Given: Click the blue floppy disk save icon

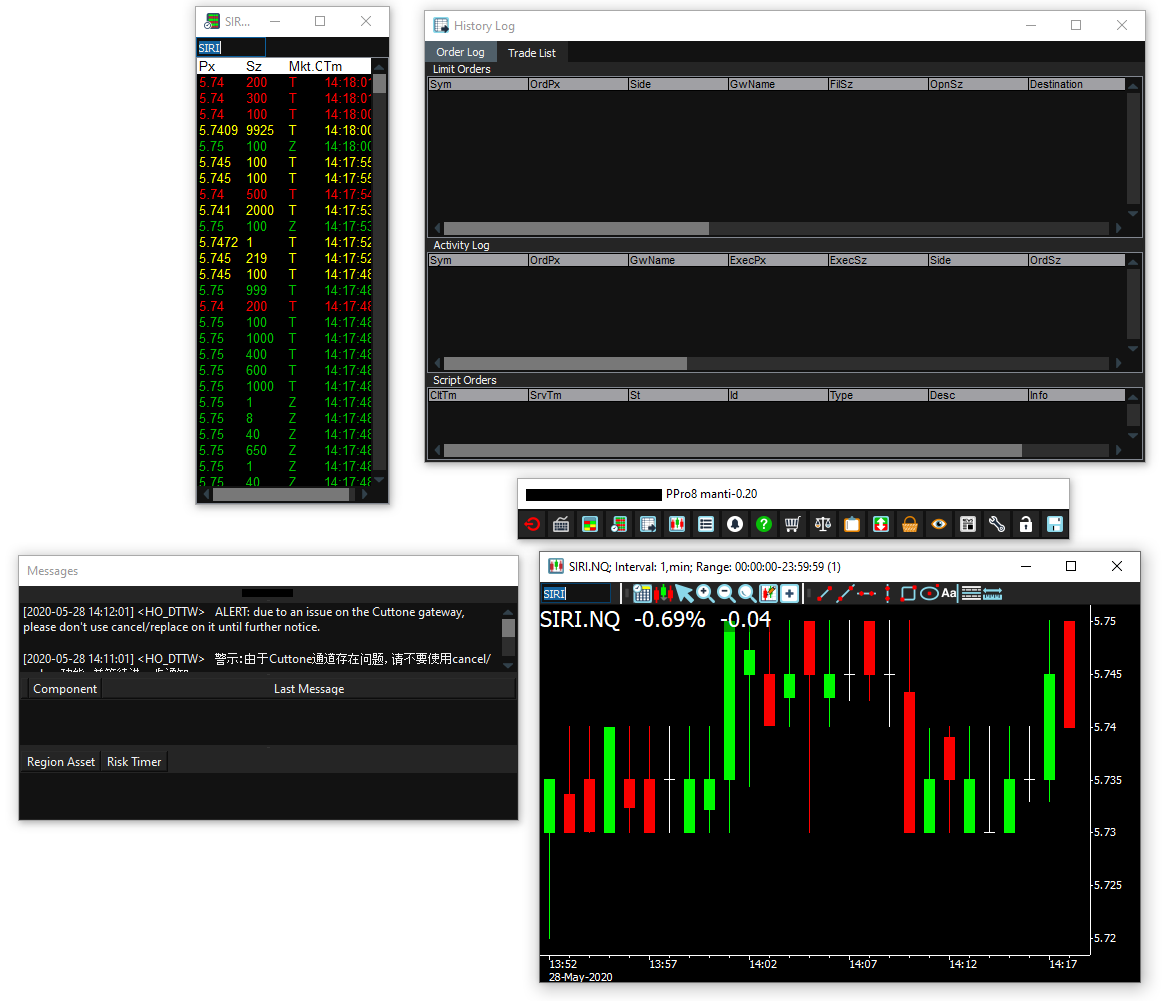Looking at the screenshot, I should click(x=1054, y=524).
